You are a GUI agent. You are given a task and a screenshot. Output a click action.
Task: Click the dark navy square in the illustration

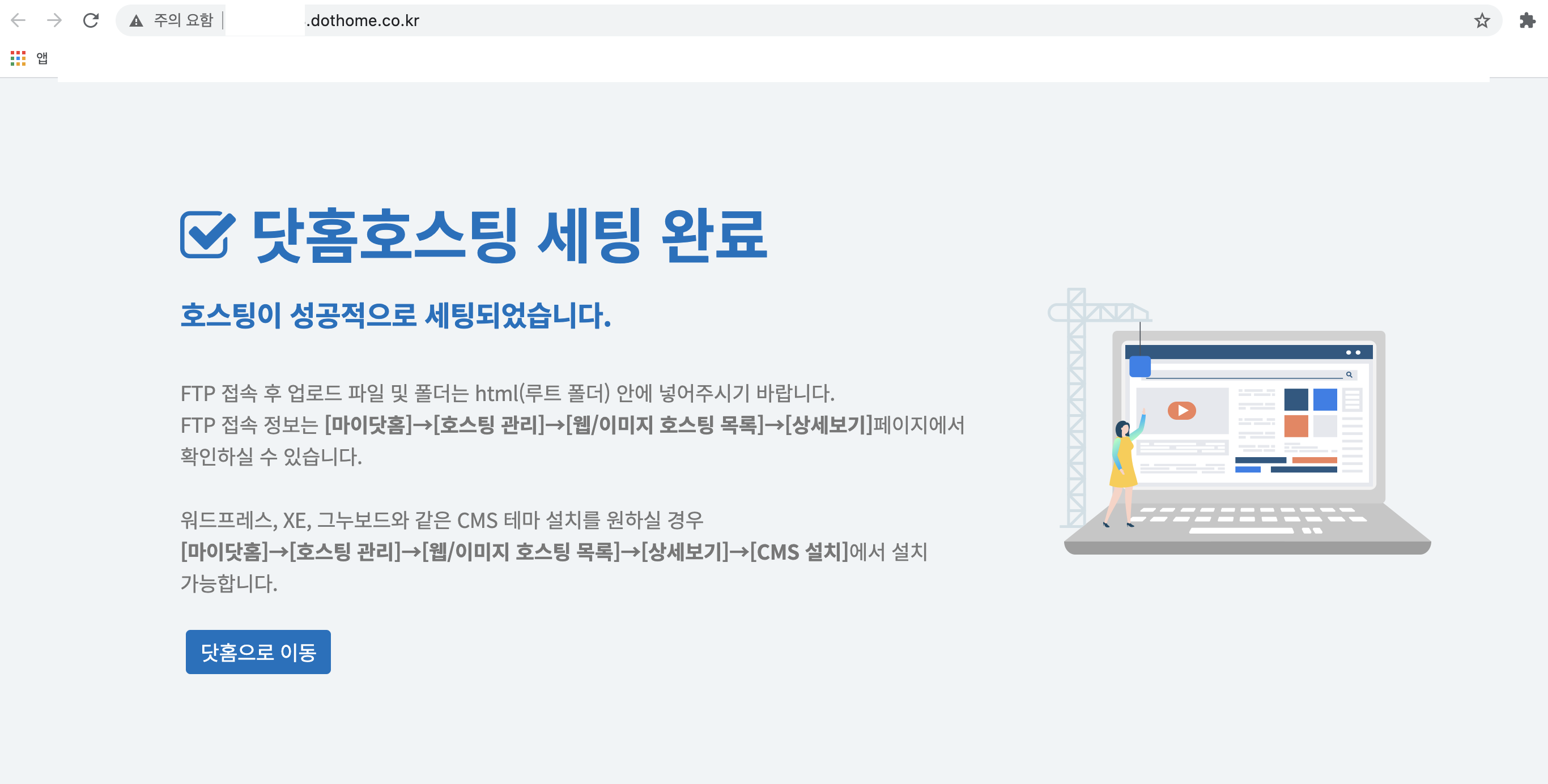pos(1296,399)
